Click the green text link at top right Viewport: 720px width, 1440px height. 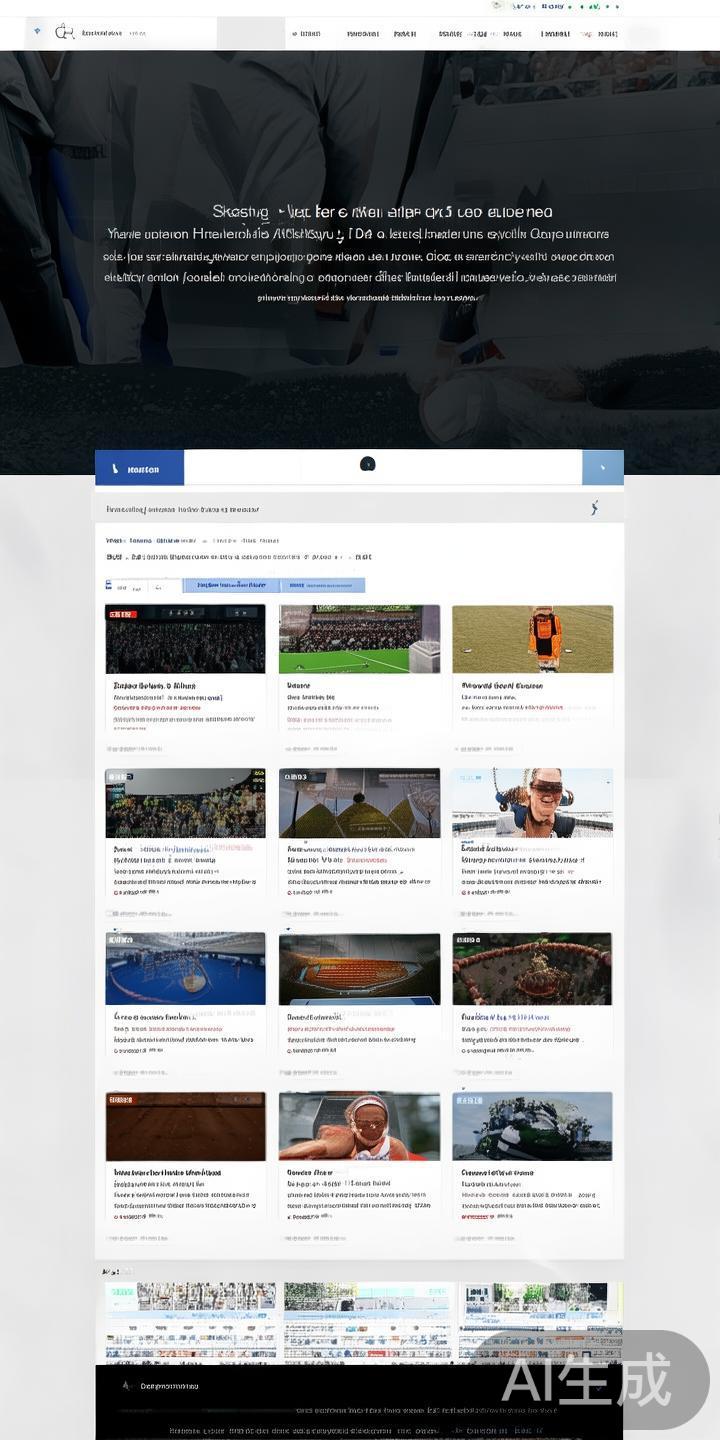point(556,6)
